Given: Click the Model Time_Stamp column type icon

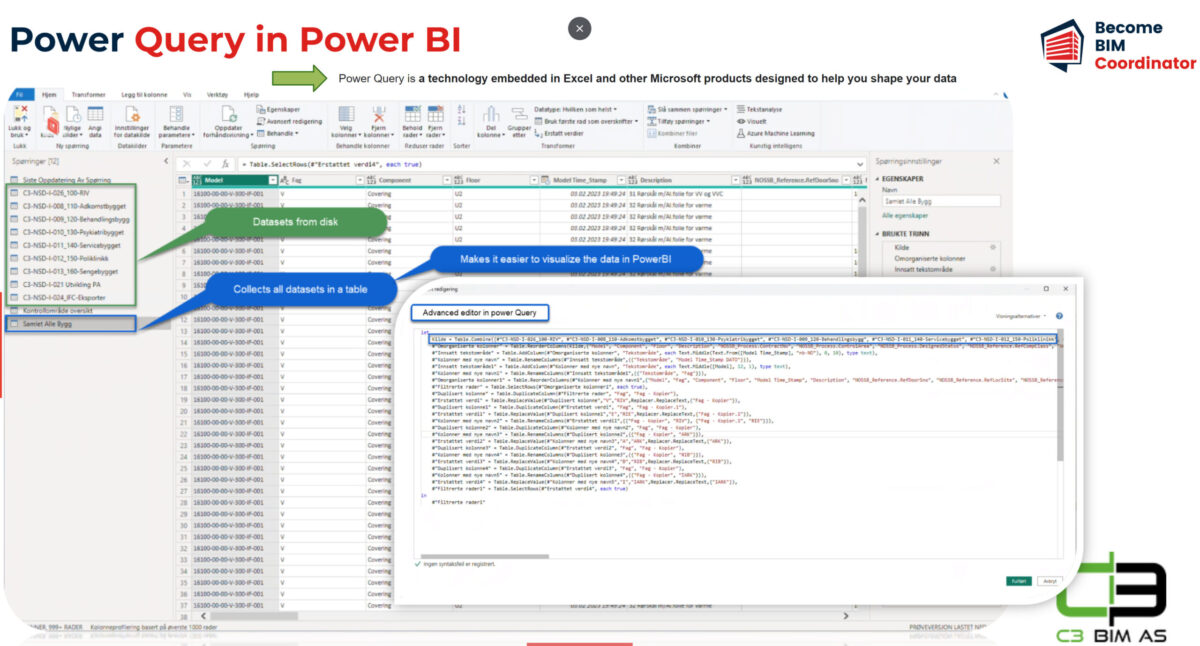Looking at the screenshot, I should [x=546, y=180].
